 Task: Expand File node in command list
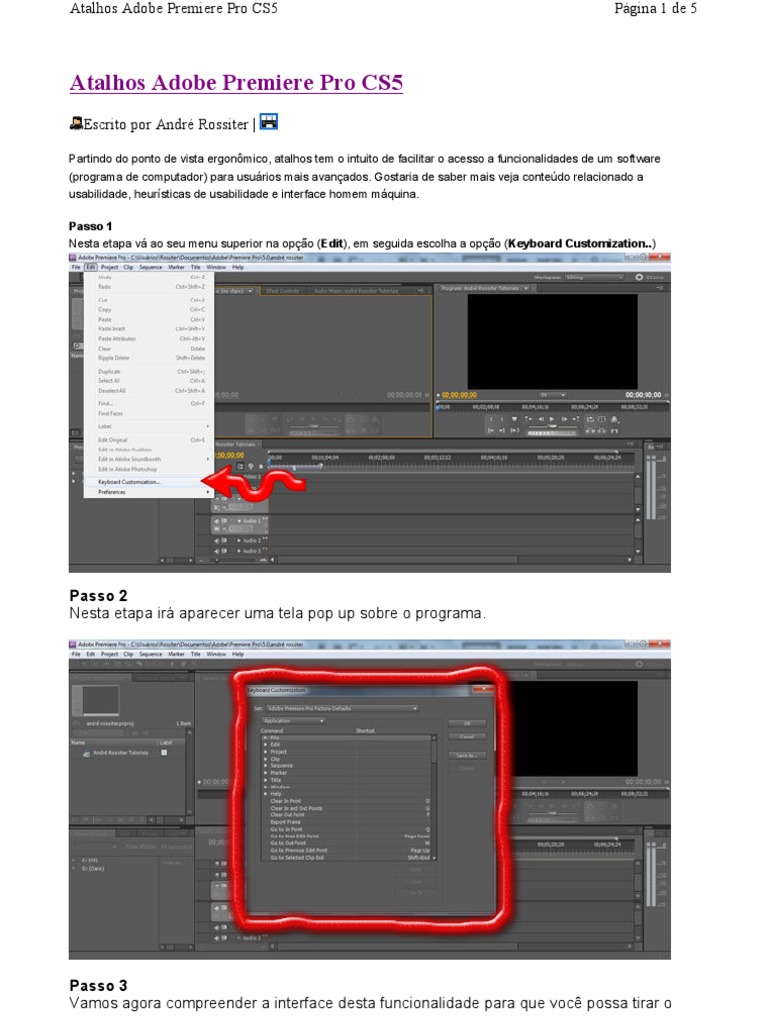(x=265, y=738)
